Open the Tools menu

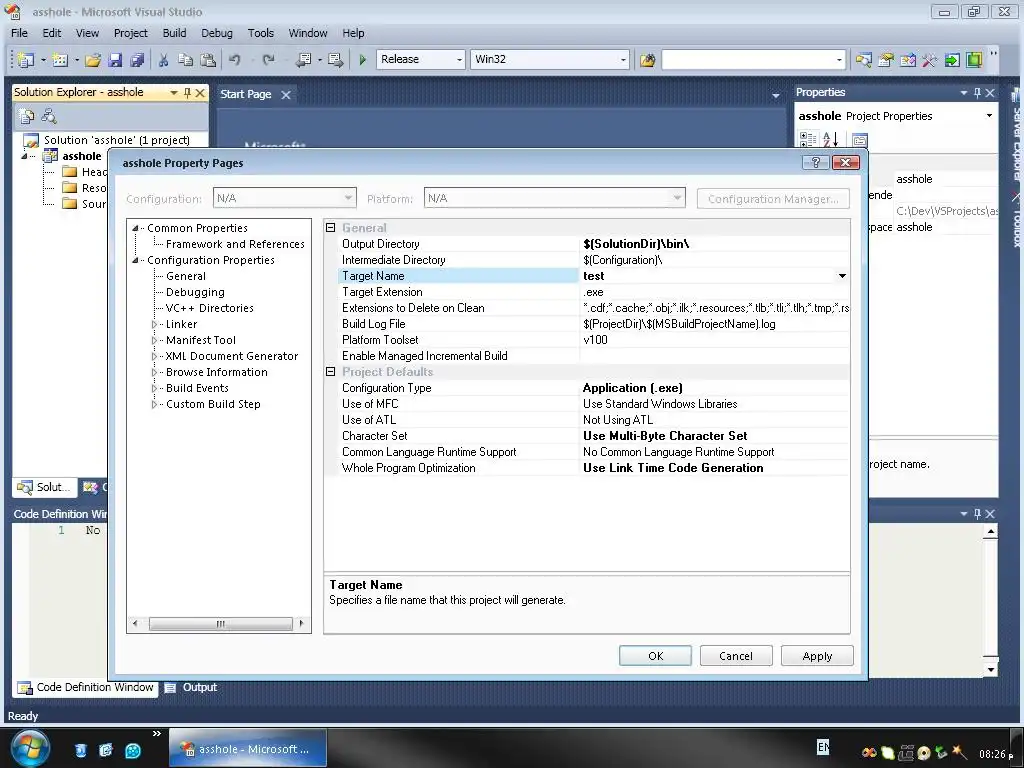tap(261, 33)
